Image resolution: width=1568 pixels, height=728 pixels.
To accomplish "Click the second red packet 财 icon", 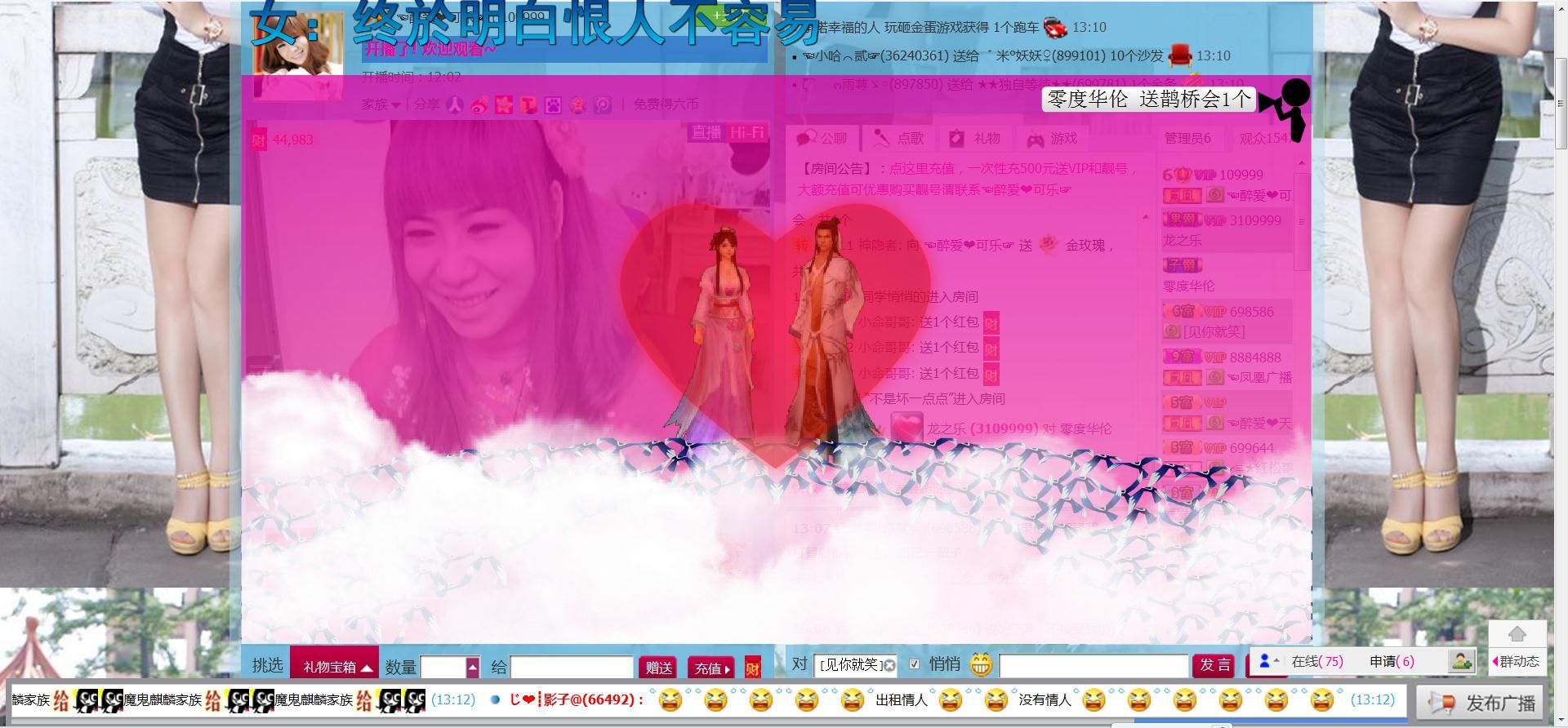I will [x=991, y=349].
